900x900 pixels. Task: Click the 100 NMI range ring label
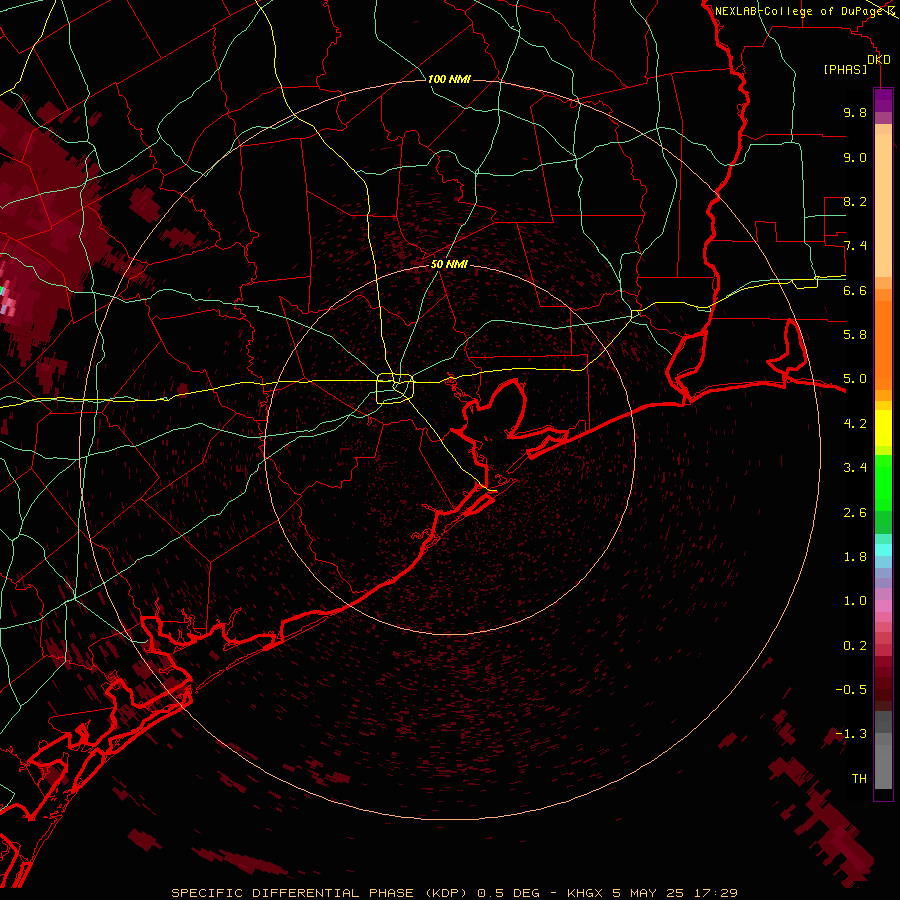[449, 79]
